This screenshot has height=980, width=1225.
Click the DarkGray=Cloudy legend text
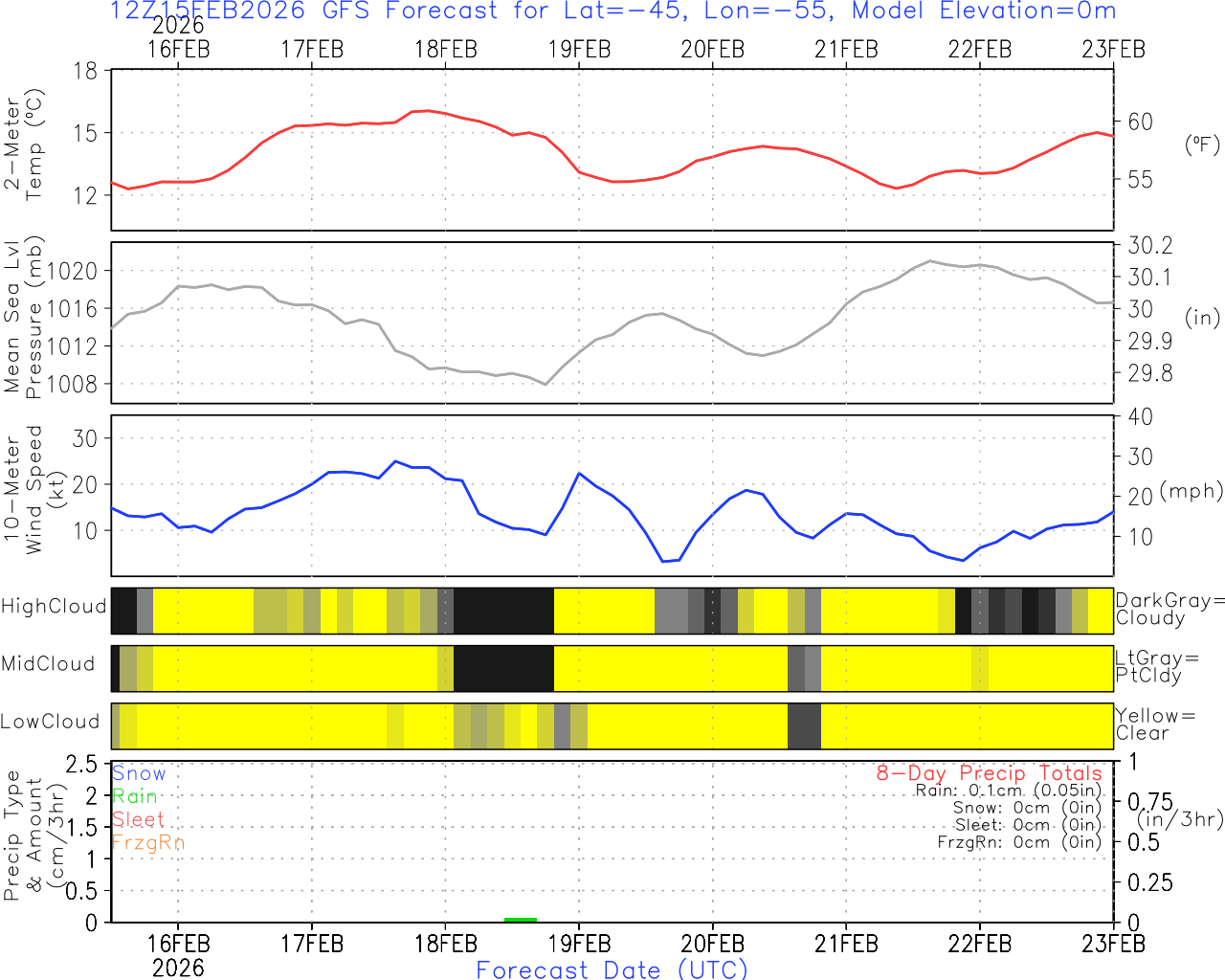point(1169,609)
